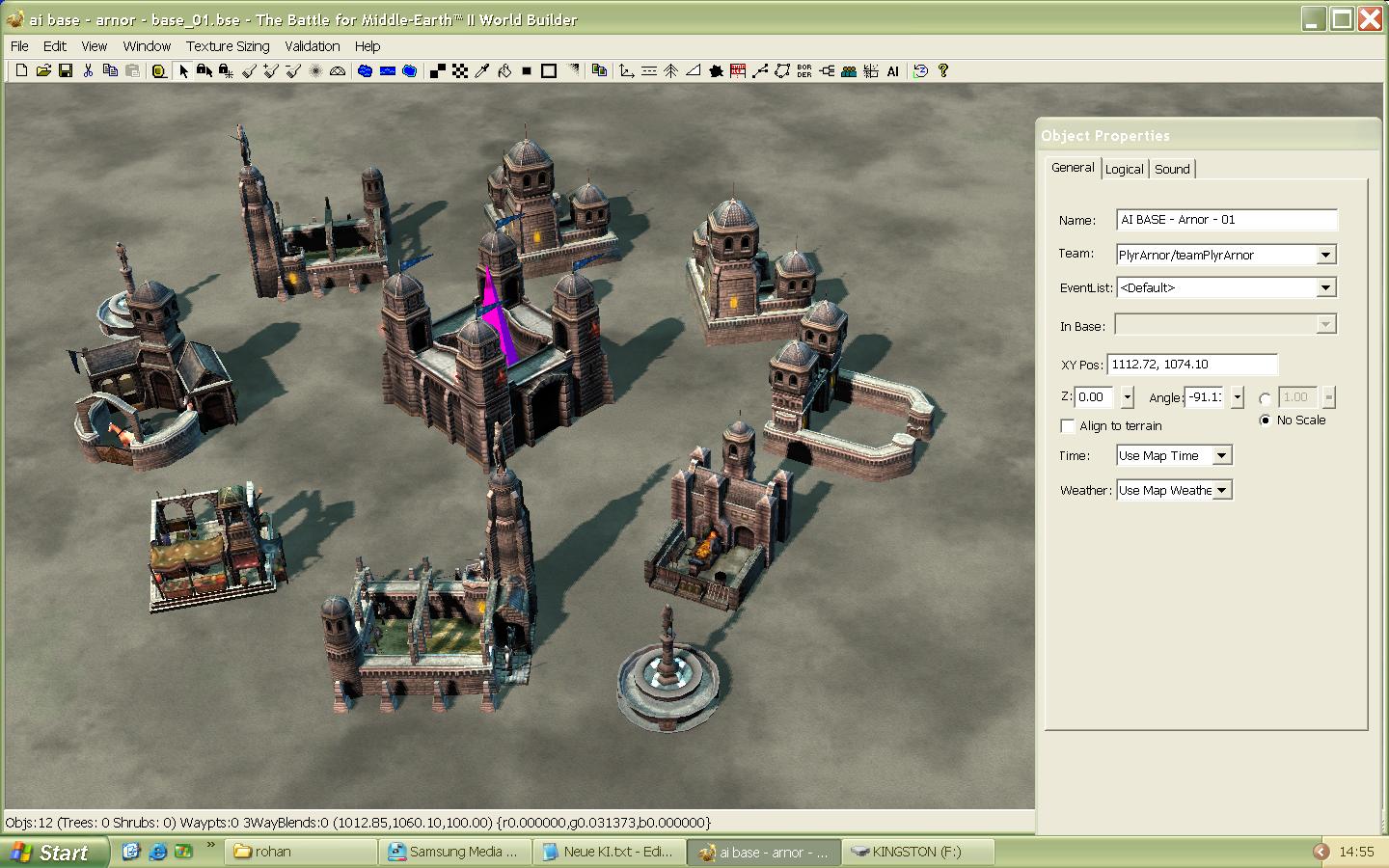Screen dimensions: 1389x868
Task: Select the triangle ramp tool
Action: [693, 70]
